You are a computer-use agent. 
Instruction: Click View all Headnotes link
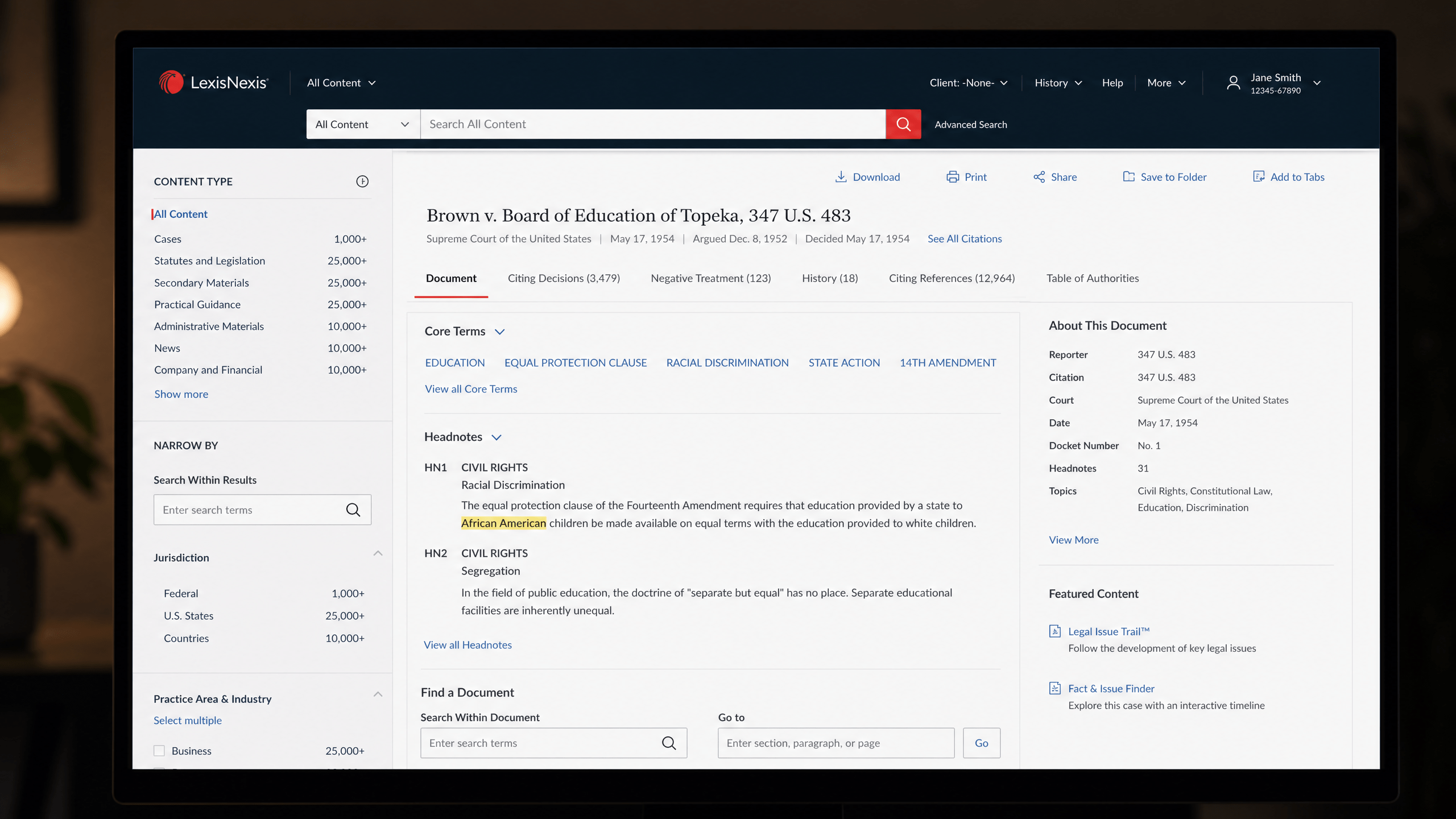[468, 645]
